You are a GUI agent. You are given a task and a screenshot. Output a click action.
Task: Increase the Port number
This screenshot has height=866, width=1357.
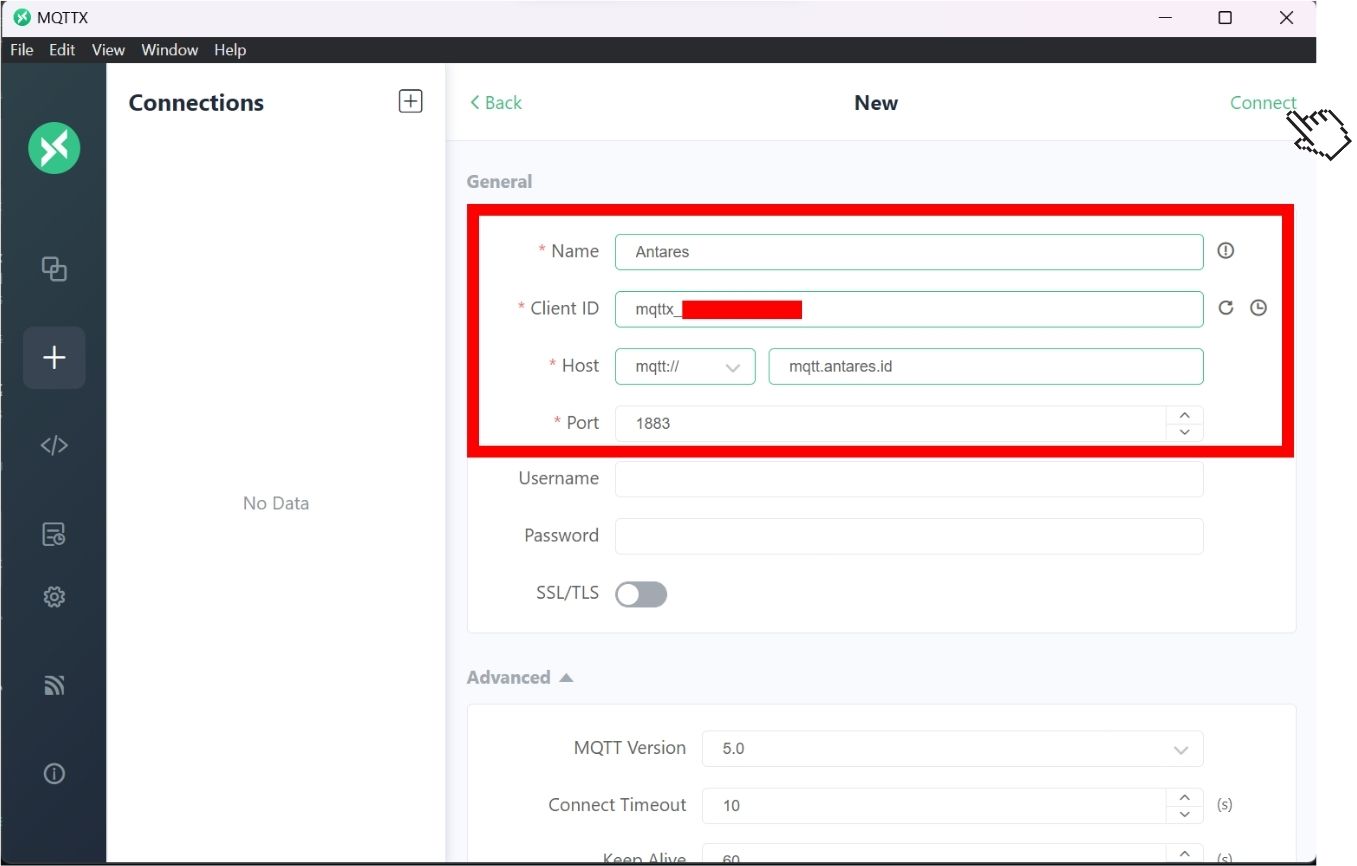click(x=1185, y=415)
